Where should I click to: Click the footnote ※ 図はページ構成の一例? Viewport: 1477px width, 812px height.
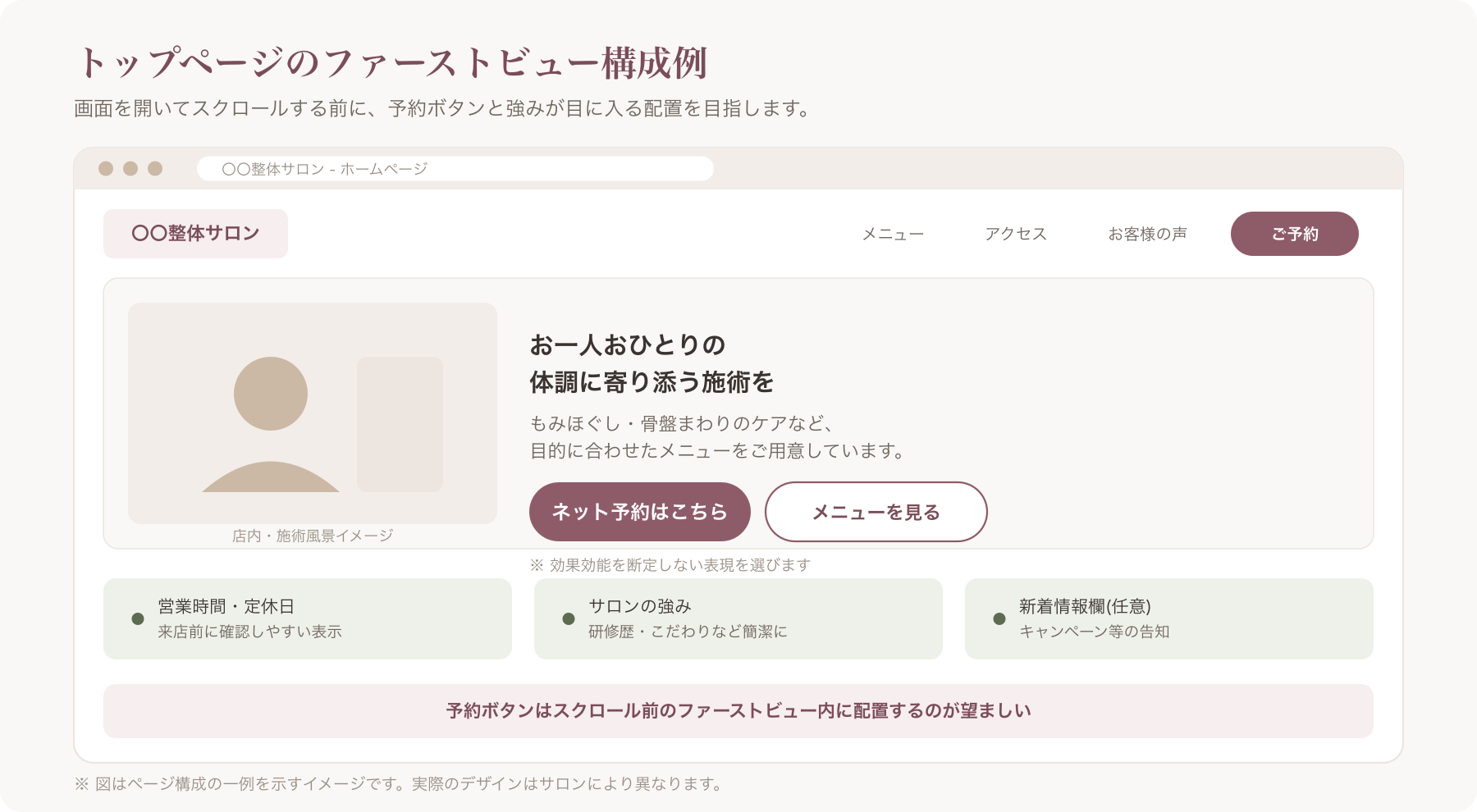coord(399,784)
